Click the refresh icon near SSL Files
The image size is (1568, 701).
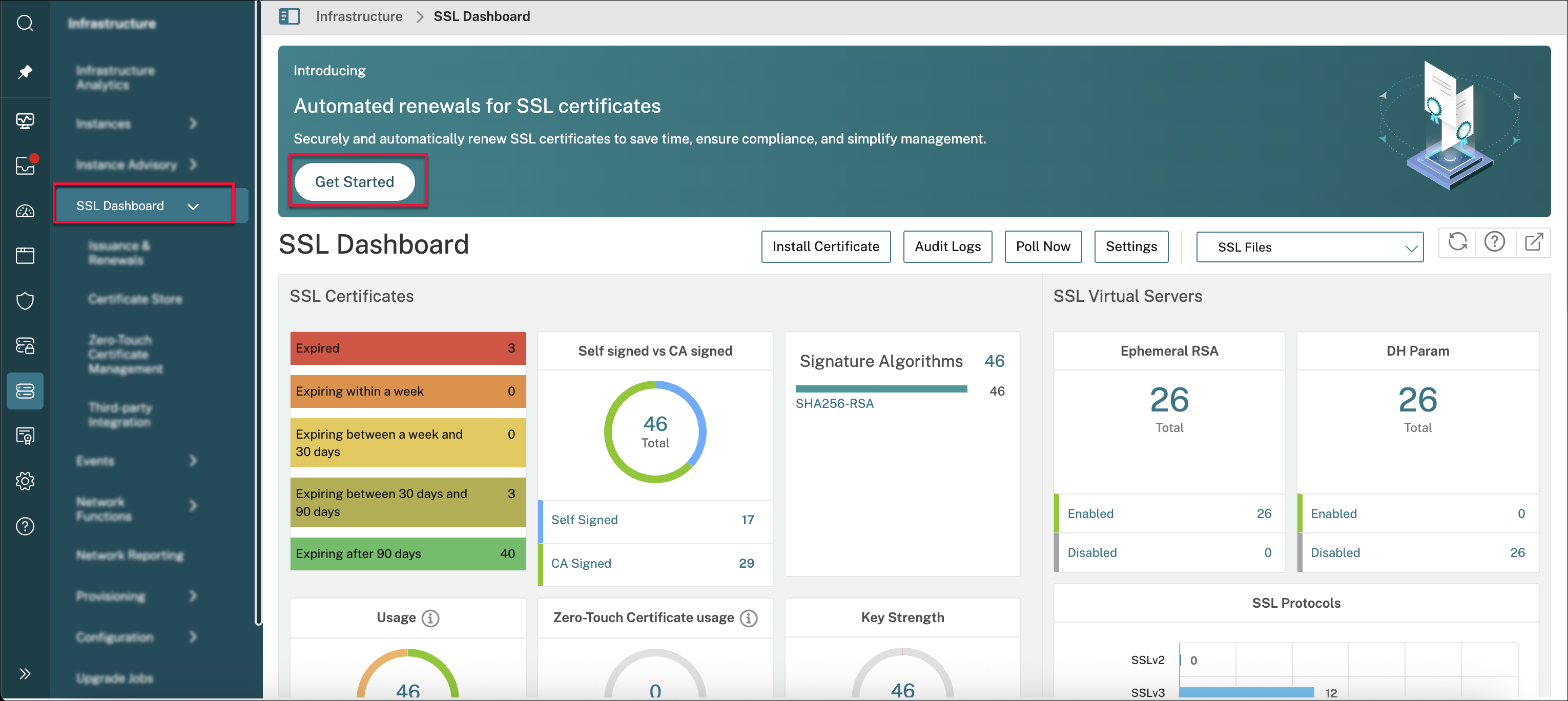click(x=1457, y=242)
